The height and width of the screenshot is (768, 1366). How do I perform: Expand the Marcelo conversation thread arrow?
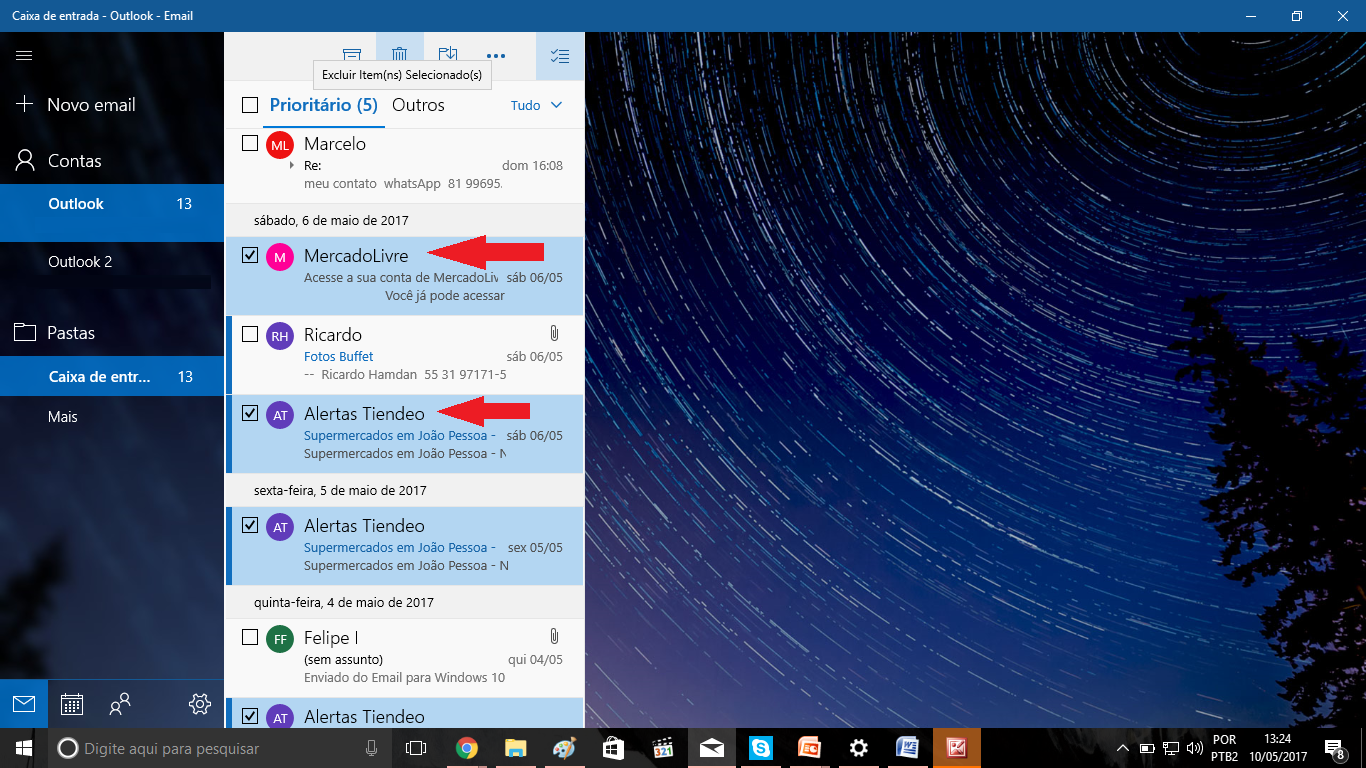(292, 166)
